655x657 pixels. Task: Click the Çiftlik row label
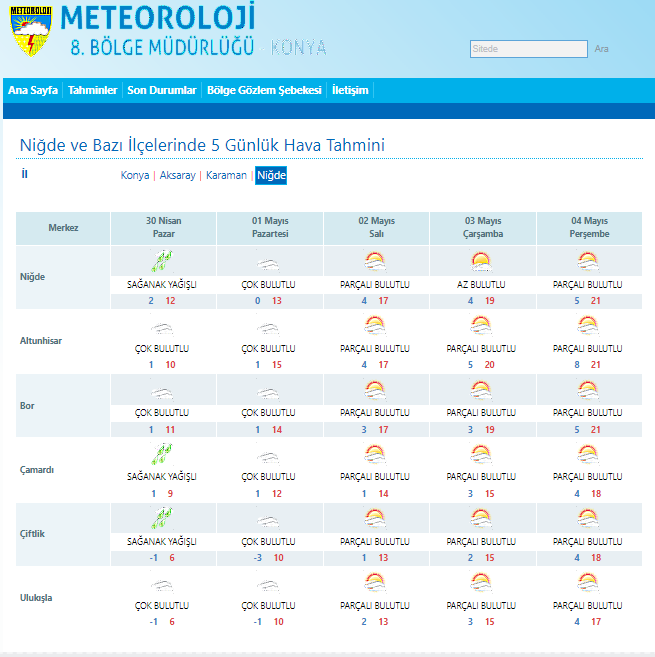click(32, 534)
